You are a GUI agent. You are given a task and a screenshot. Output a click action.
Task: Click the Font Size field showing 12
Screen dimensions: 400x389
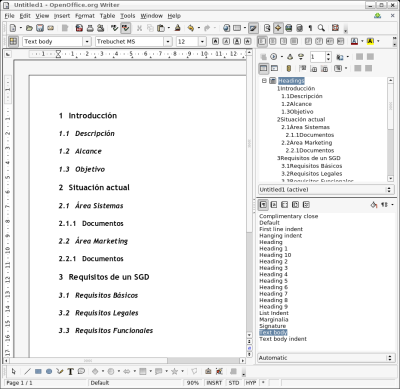(187, 42)
